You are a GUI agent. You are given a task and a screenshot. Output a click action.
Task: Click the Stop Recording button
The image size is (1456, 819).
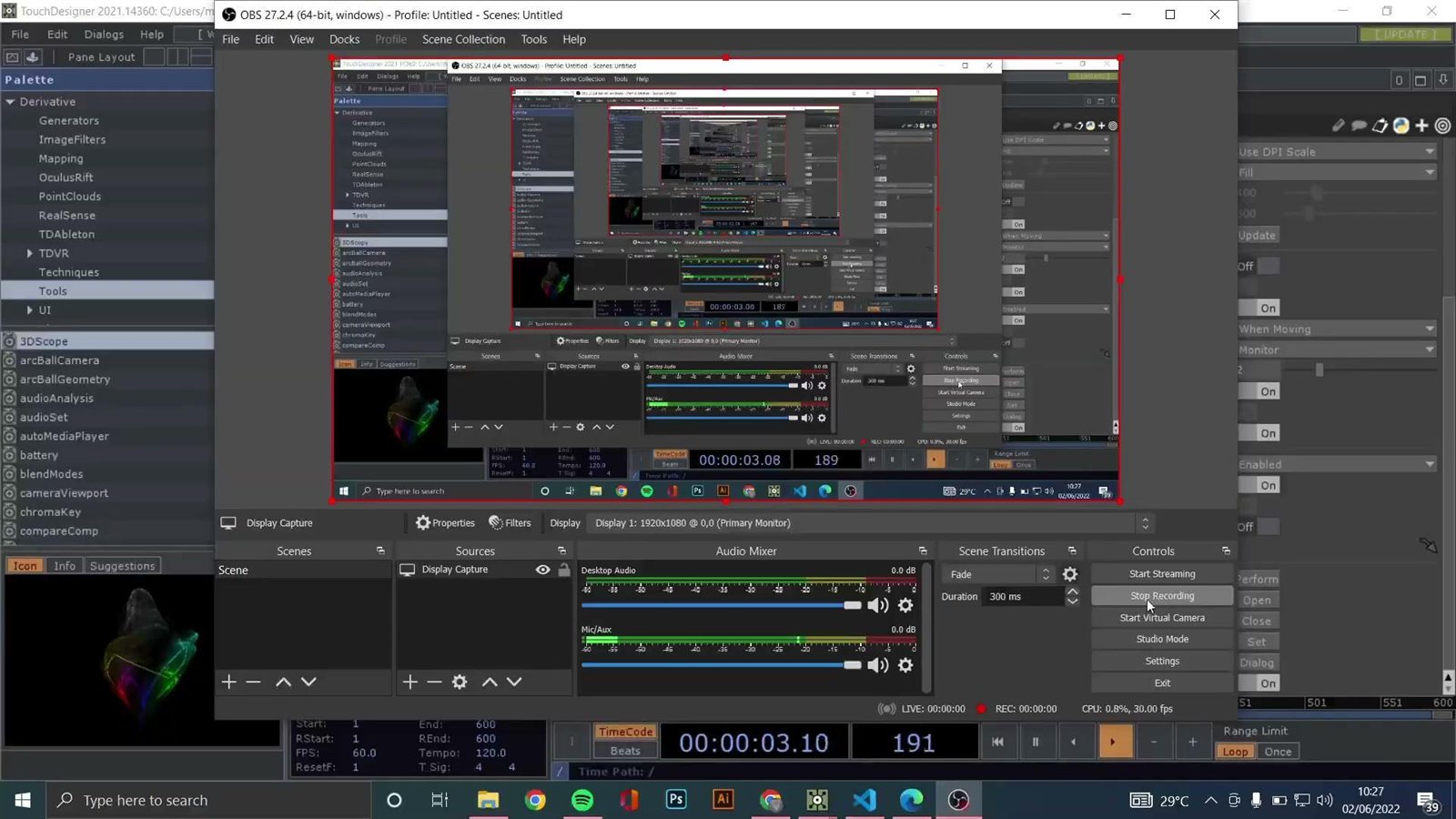point(1162,596)
